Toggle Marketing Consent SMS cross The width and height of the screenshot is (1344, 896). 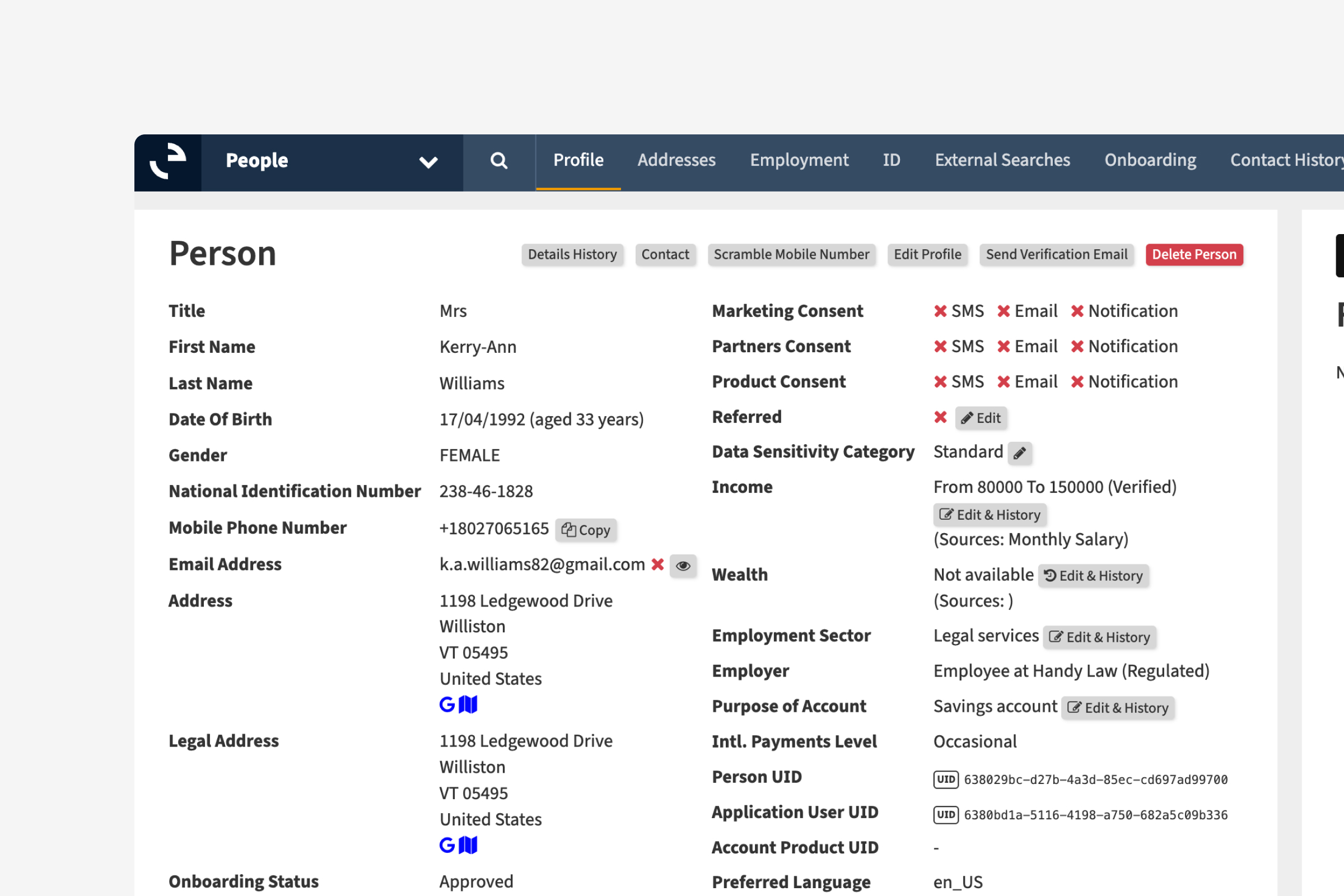pyautogui.click(x=940, y=311)
